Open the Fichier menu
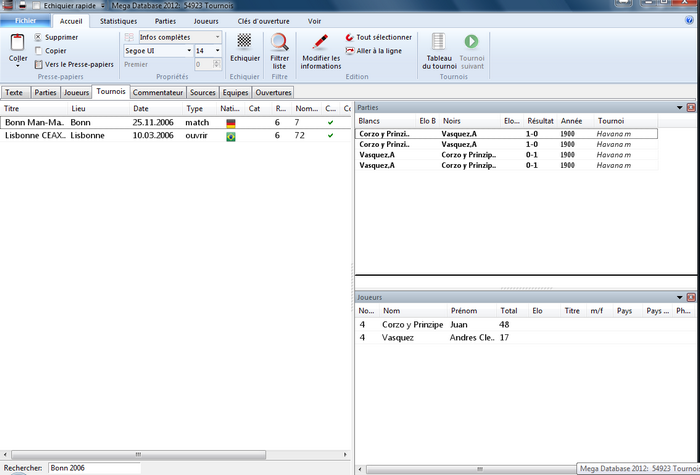 tap(25, 21)
